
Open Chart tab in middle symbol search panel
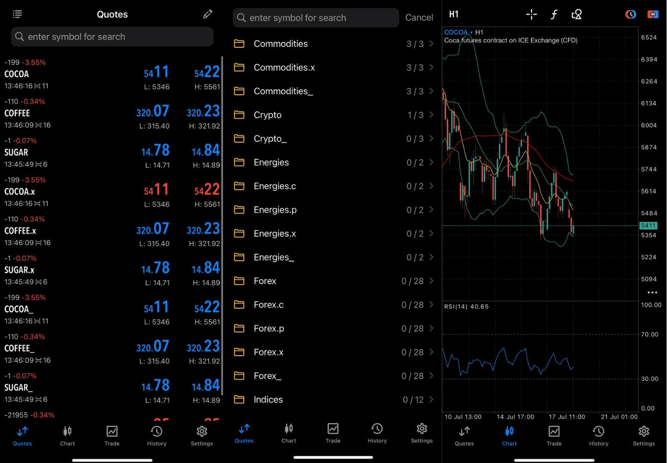(x=288, y=433)
